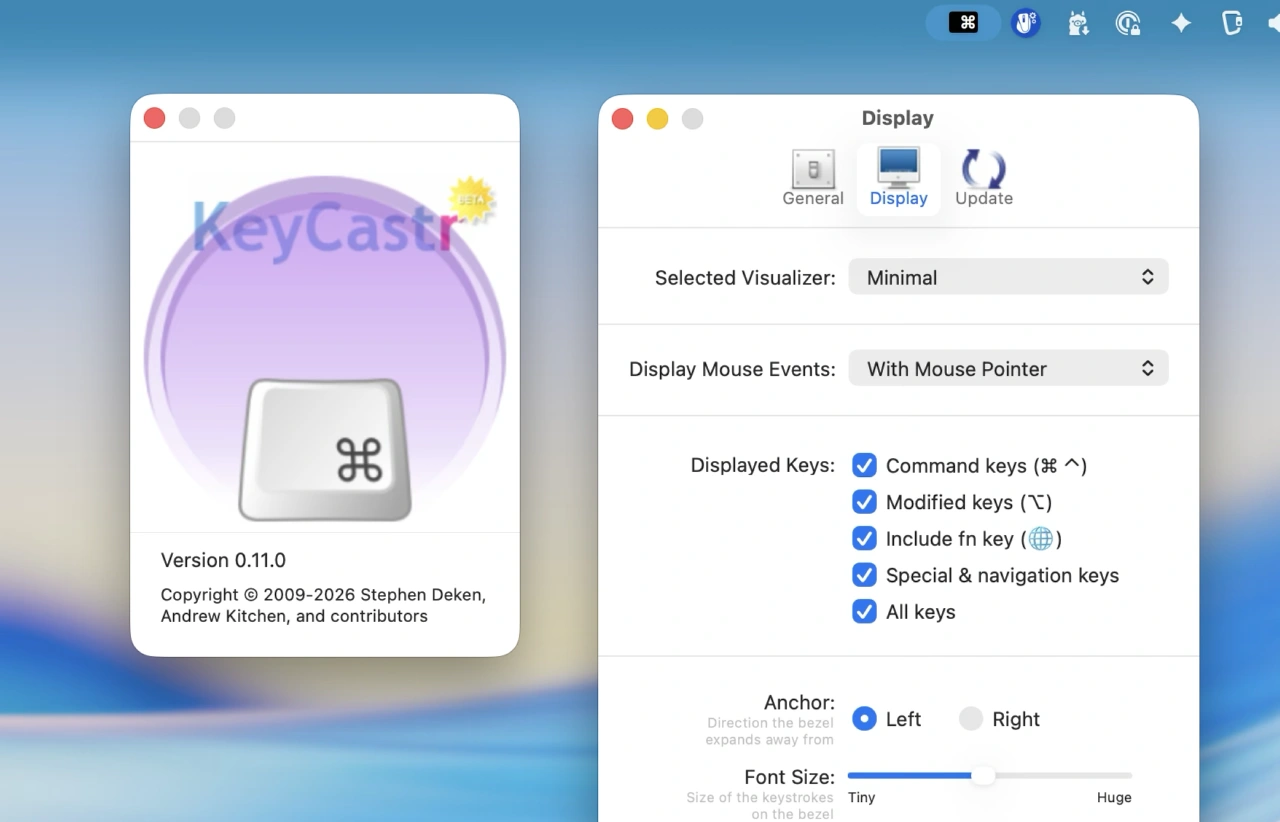Toggle the Modified keys checkbox

pos(864,502)
